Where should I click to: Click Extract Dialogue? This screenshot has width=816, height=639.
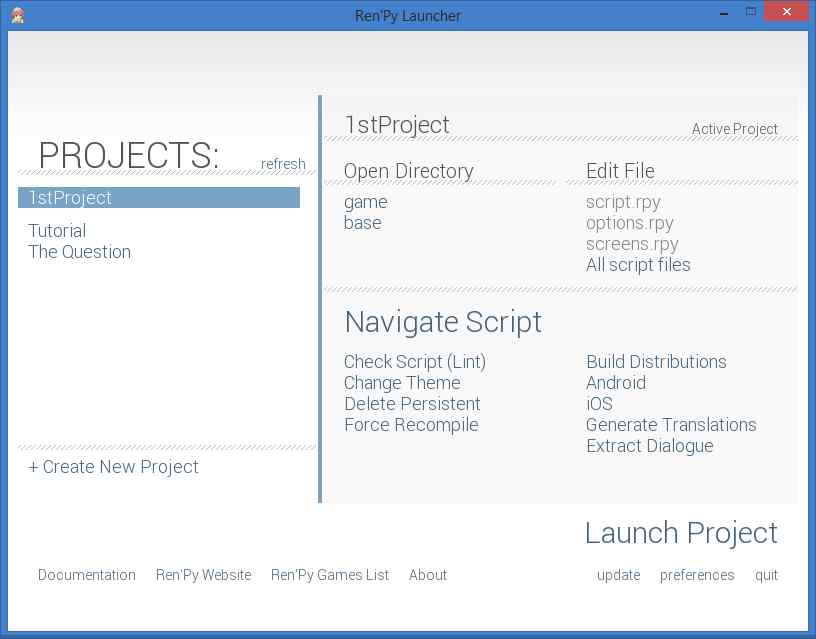pyautogui.click(x=649, y=446)
